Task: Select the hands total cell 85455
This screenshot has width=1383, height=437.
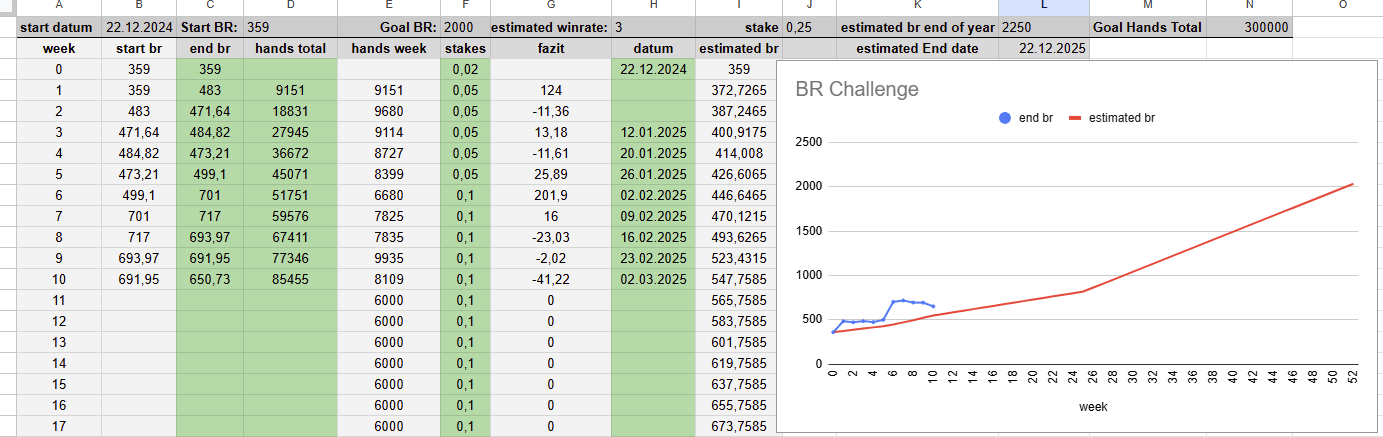Action: point(290,279)
